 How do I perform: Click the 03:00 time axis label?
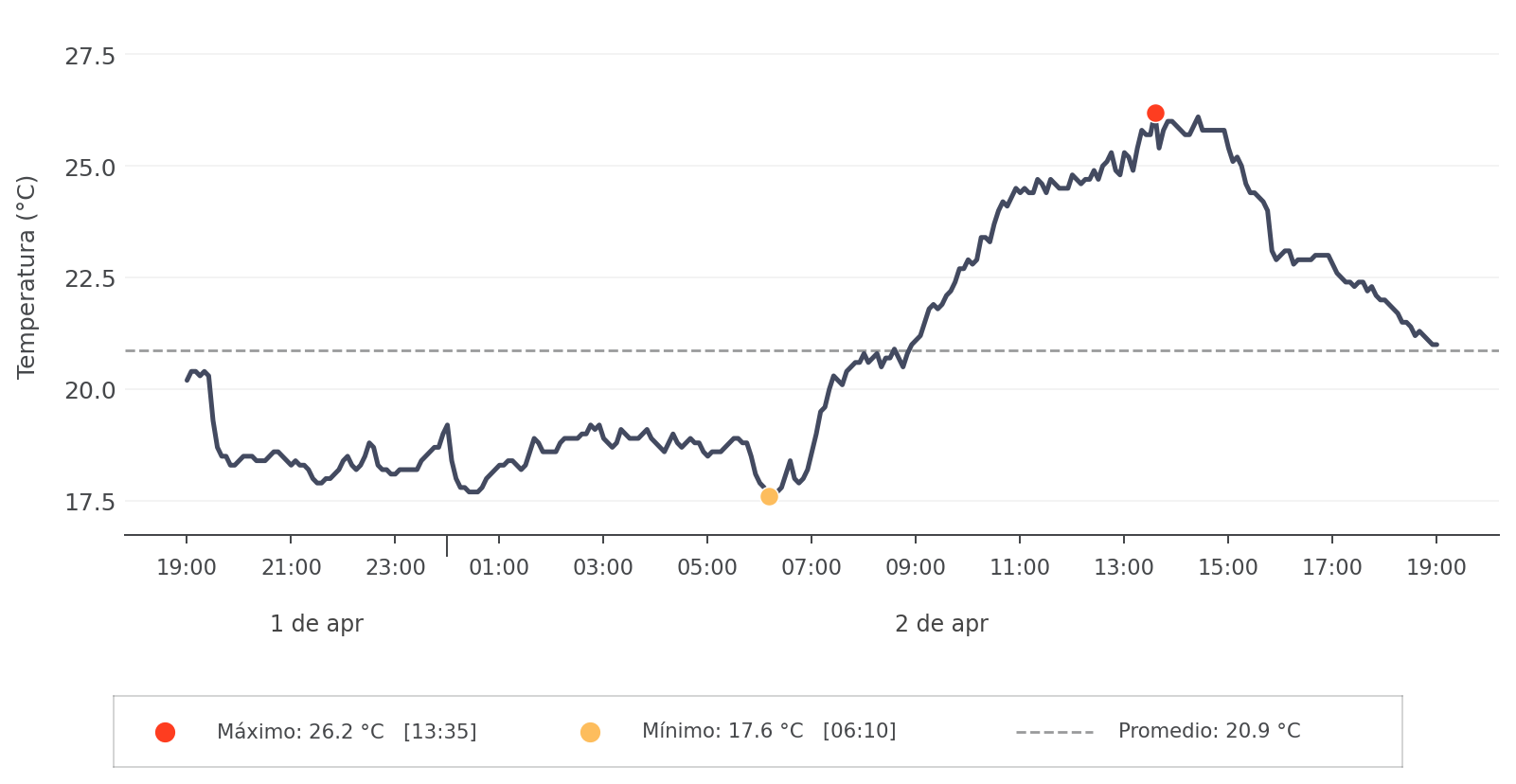[x=603, y=568]
